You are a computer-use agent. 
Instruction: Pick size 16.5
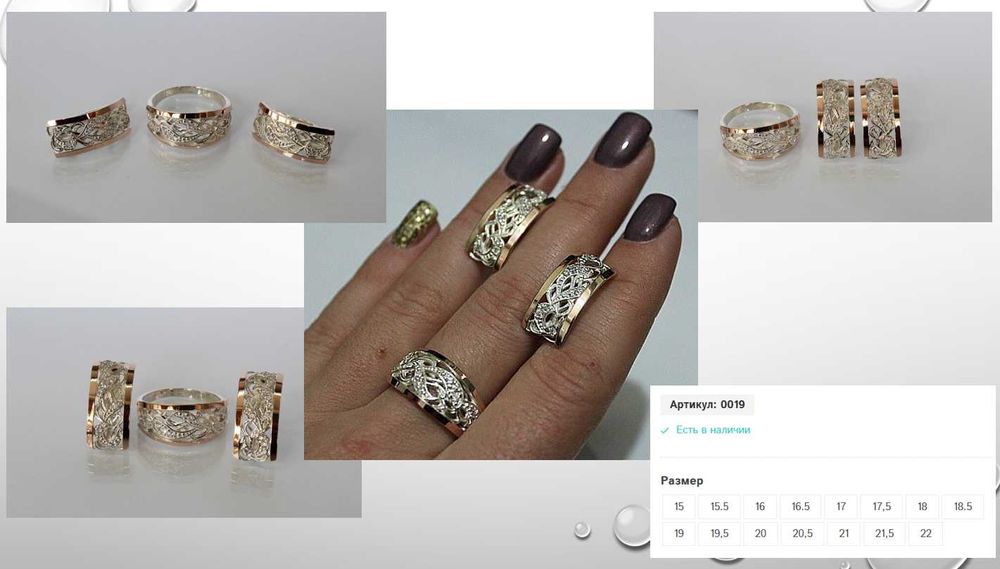click(x=800, y=506)
